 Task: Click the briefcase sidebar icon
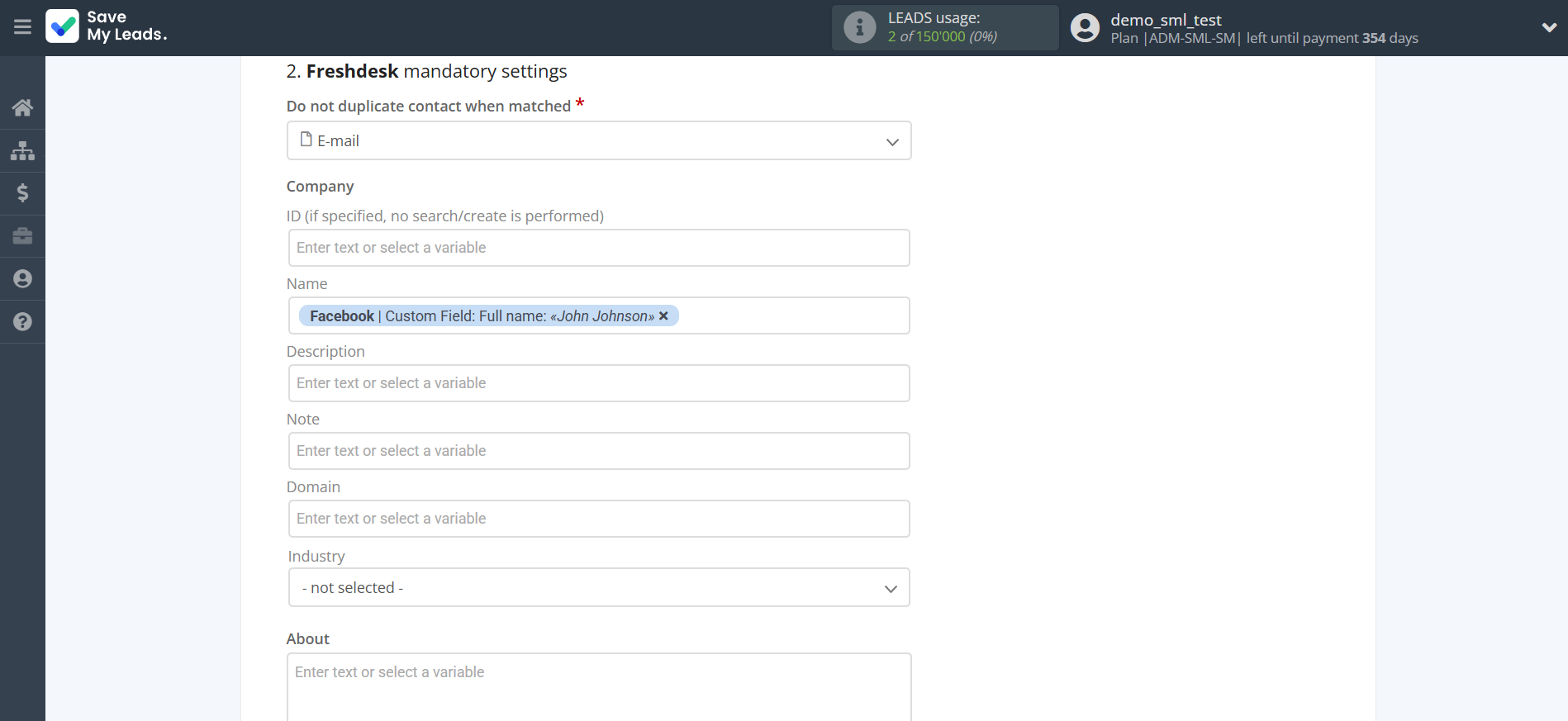point(22,236)
